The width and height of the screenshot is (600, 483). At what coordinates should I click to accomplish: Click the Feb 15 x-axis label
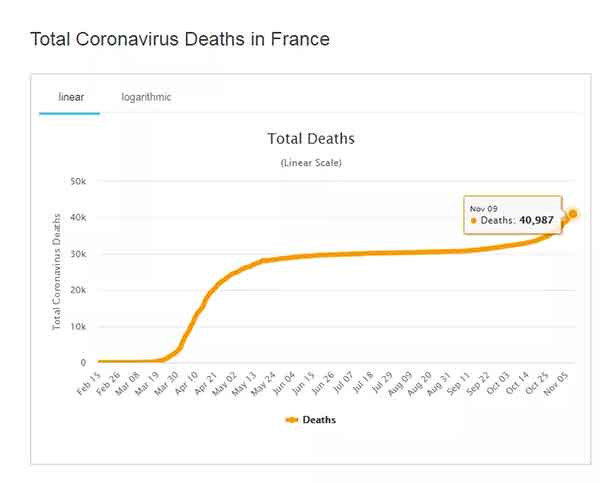point(89,383)
